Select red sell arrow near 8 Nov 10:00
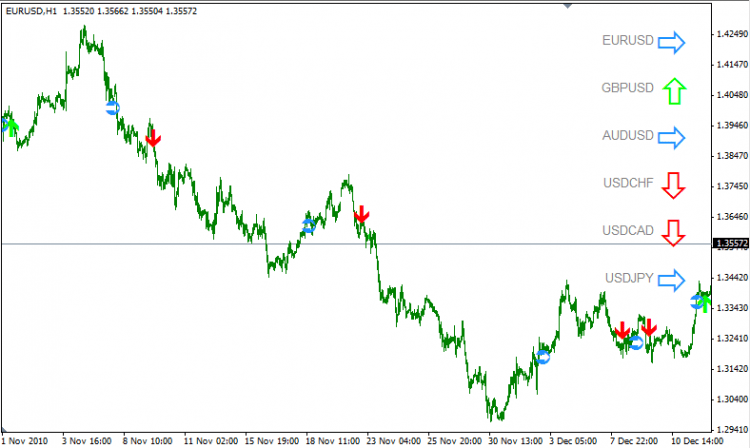Viewport: 750px width, 448px height. pyautogui.click(x=153, y=137)
